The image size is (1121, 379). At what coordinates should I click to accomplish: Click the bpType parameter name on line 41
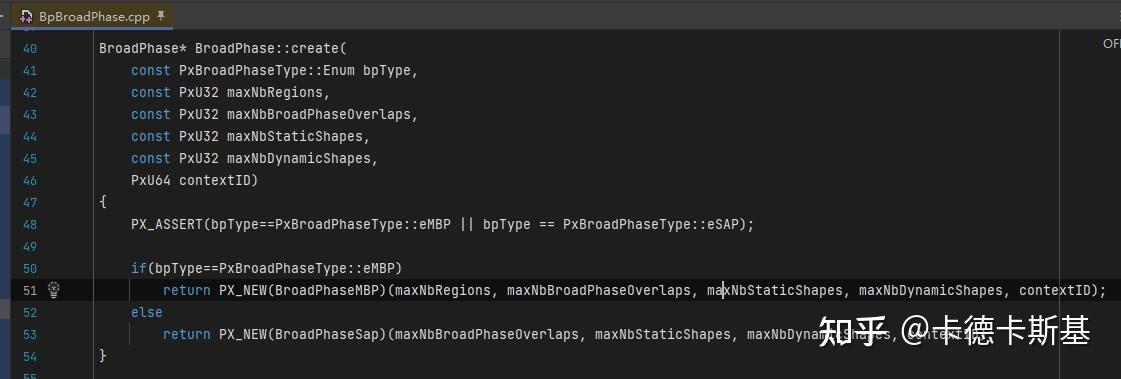pos(387,70)
